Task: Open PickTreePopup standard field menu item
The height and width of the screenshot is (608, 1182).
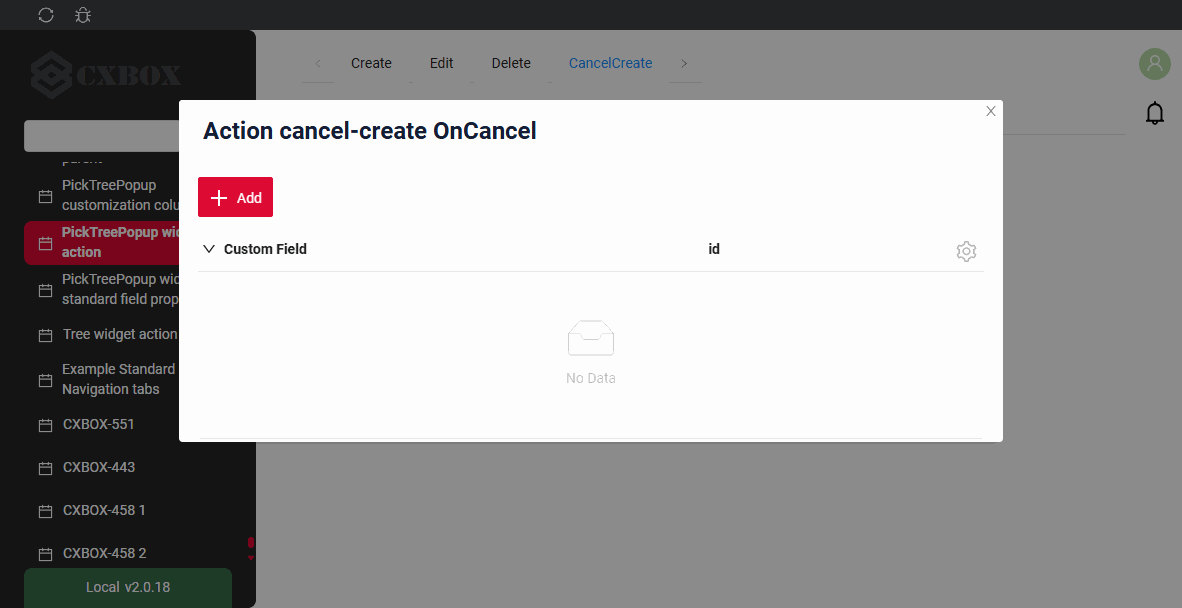Action: coord(109,289)
